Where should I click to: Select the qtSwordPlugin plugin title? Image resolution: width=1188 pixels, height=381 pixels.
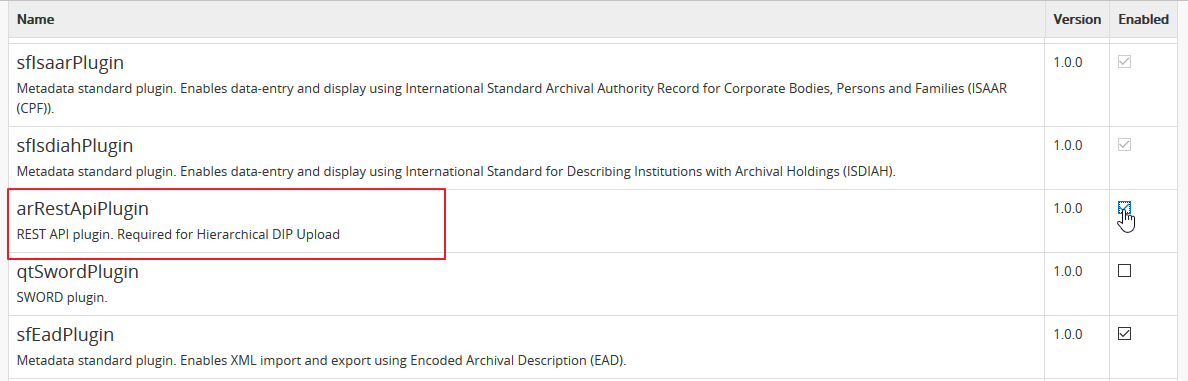click(x=77, y=271)
